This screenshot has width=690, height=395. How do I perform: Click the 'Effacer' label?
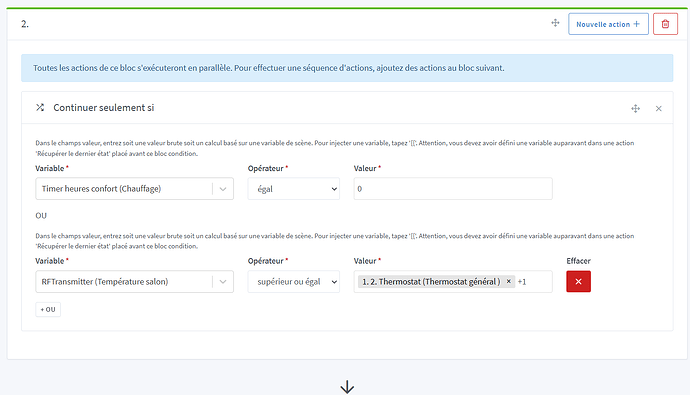(x=578, y=261)
